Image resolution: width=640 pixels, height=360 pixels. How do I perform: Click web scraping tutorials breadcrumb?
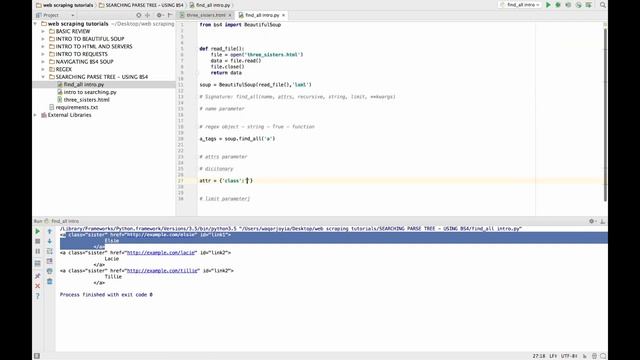click(64, 5)
